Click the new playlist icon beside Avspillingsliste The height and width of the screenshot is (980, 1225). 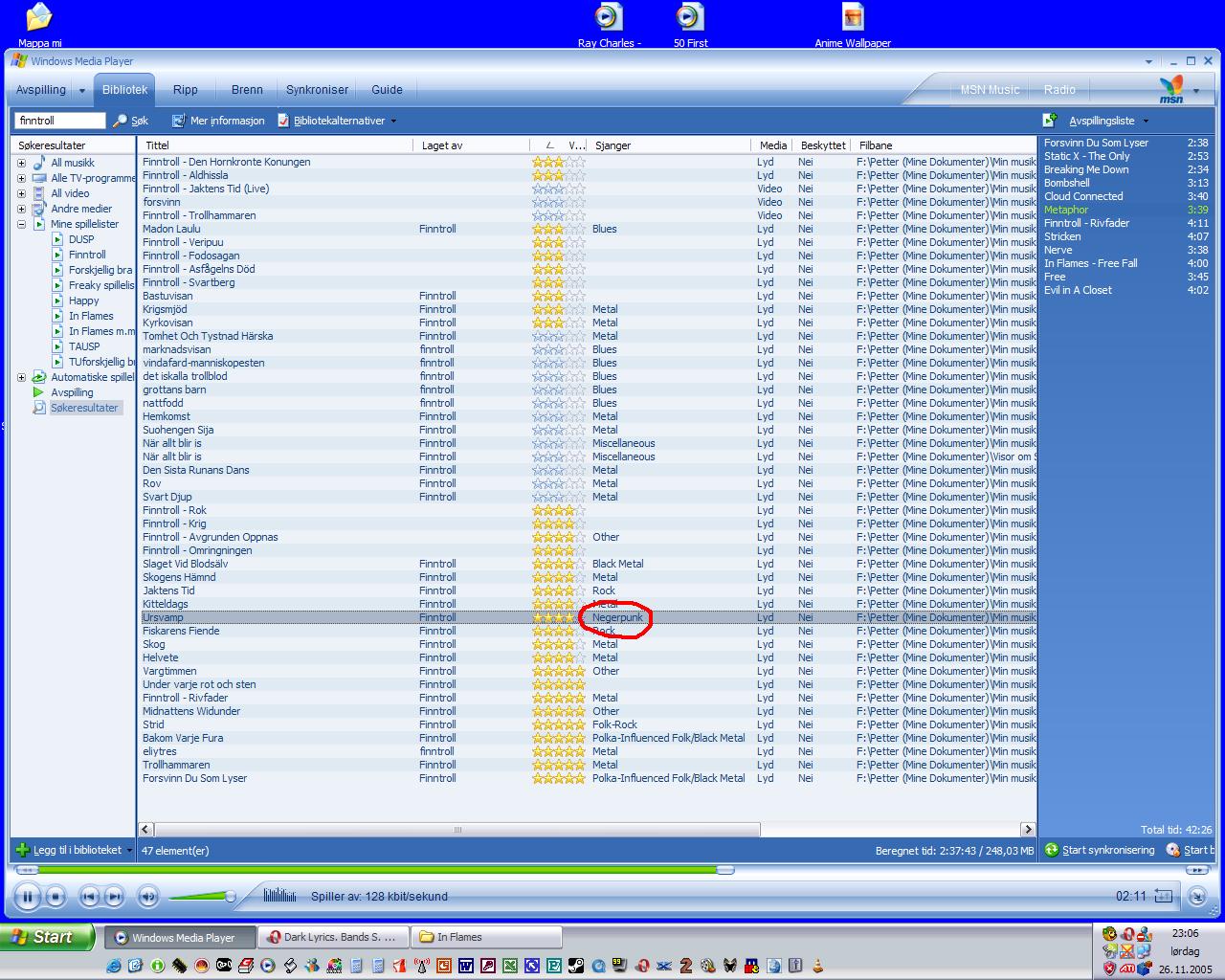[1050, 120]
